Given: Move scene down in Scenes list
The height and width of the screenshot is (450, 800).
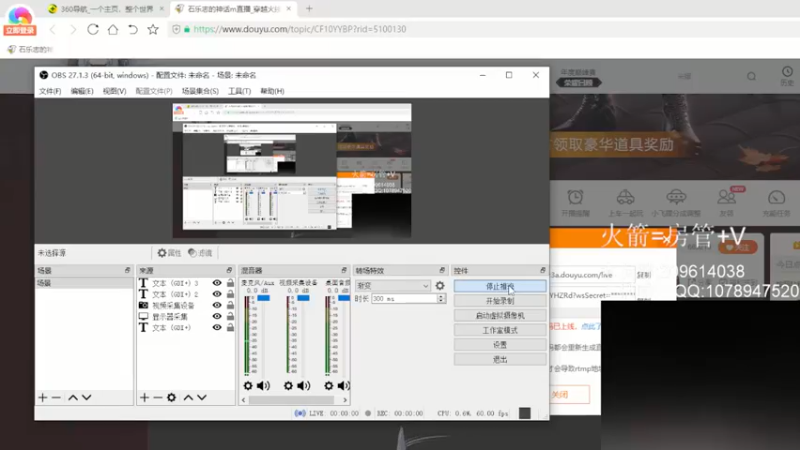Looking at the screenshot, I should tap(87, 397).
